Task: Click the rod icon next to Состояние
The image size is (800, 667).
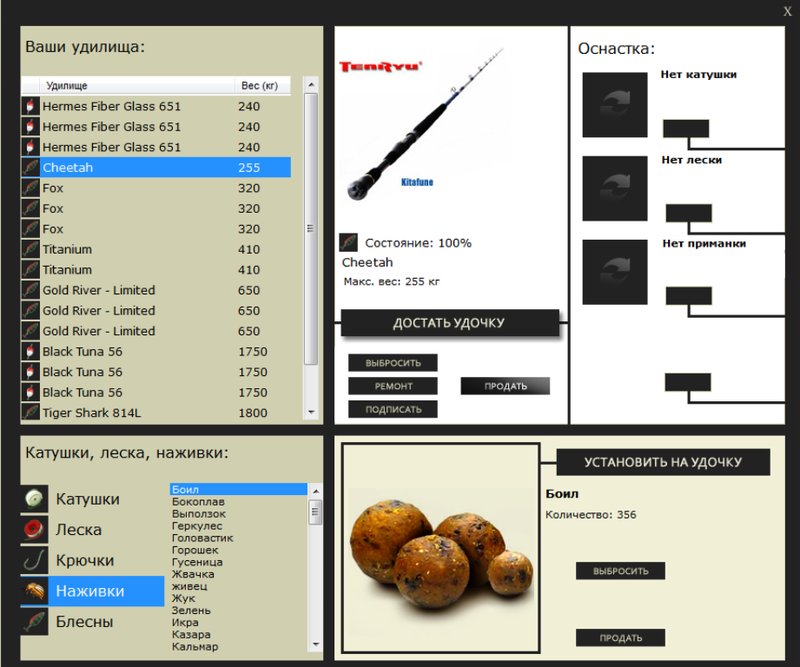Action: coord(348,242)
